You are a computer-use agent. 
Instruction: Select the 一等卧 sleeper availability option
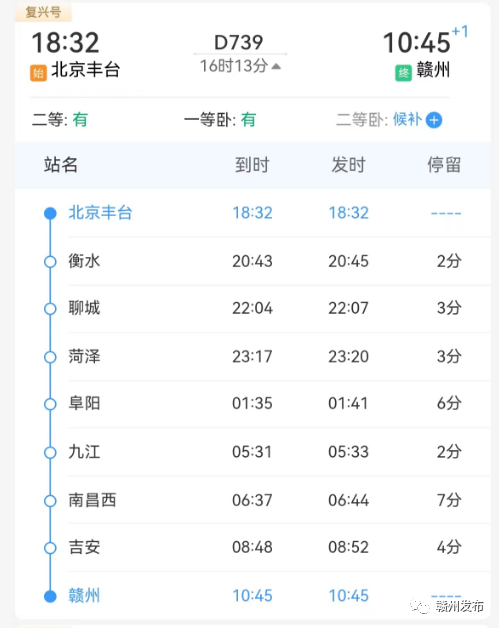[x=220, y=119]
